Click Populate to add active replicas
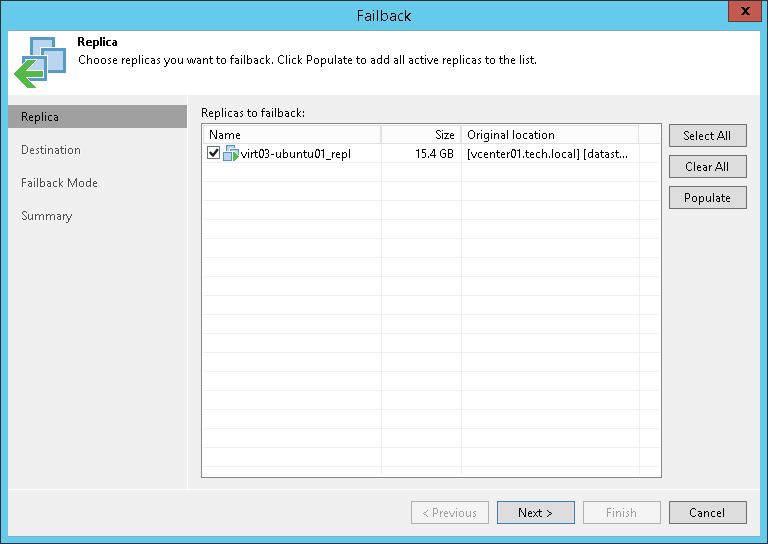Screen dimensions: 768x544 click(x=707, y=198)
